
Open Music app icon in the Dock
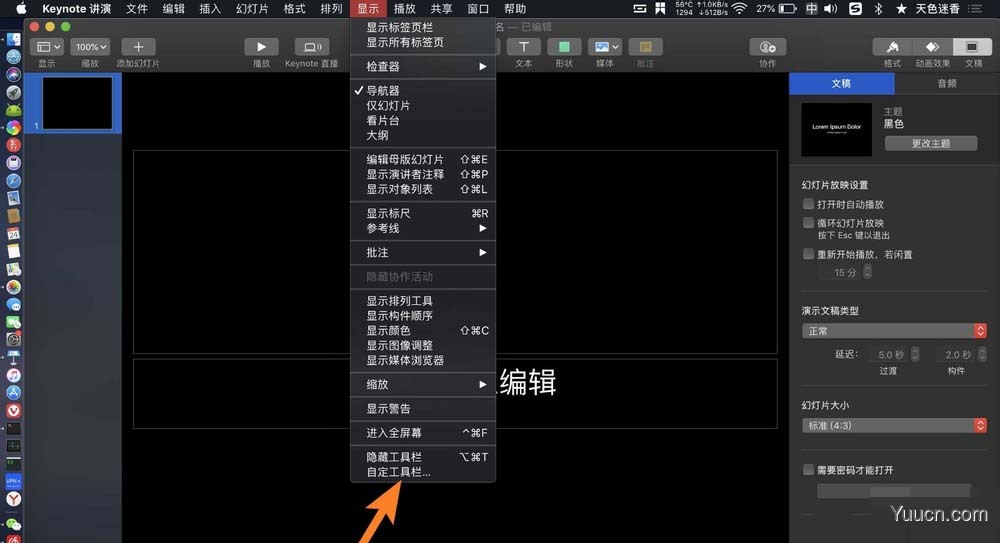pos(13,375)
